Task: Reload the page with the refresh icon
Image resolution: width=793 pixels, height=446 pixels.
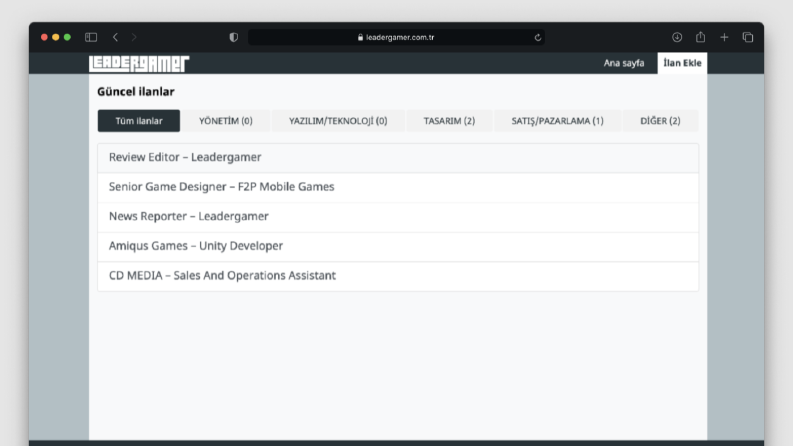Action: (538, 37)
